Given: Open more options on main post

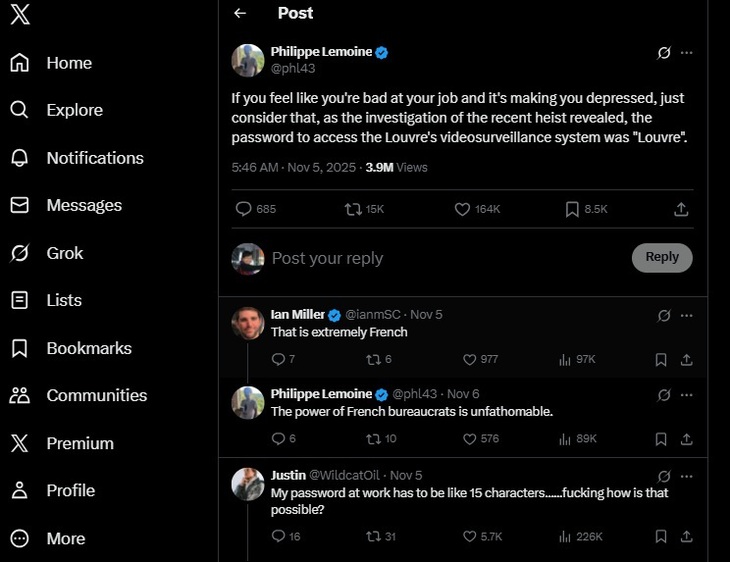Looking at the screenshot, I should [x=686, y=53].
